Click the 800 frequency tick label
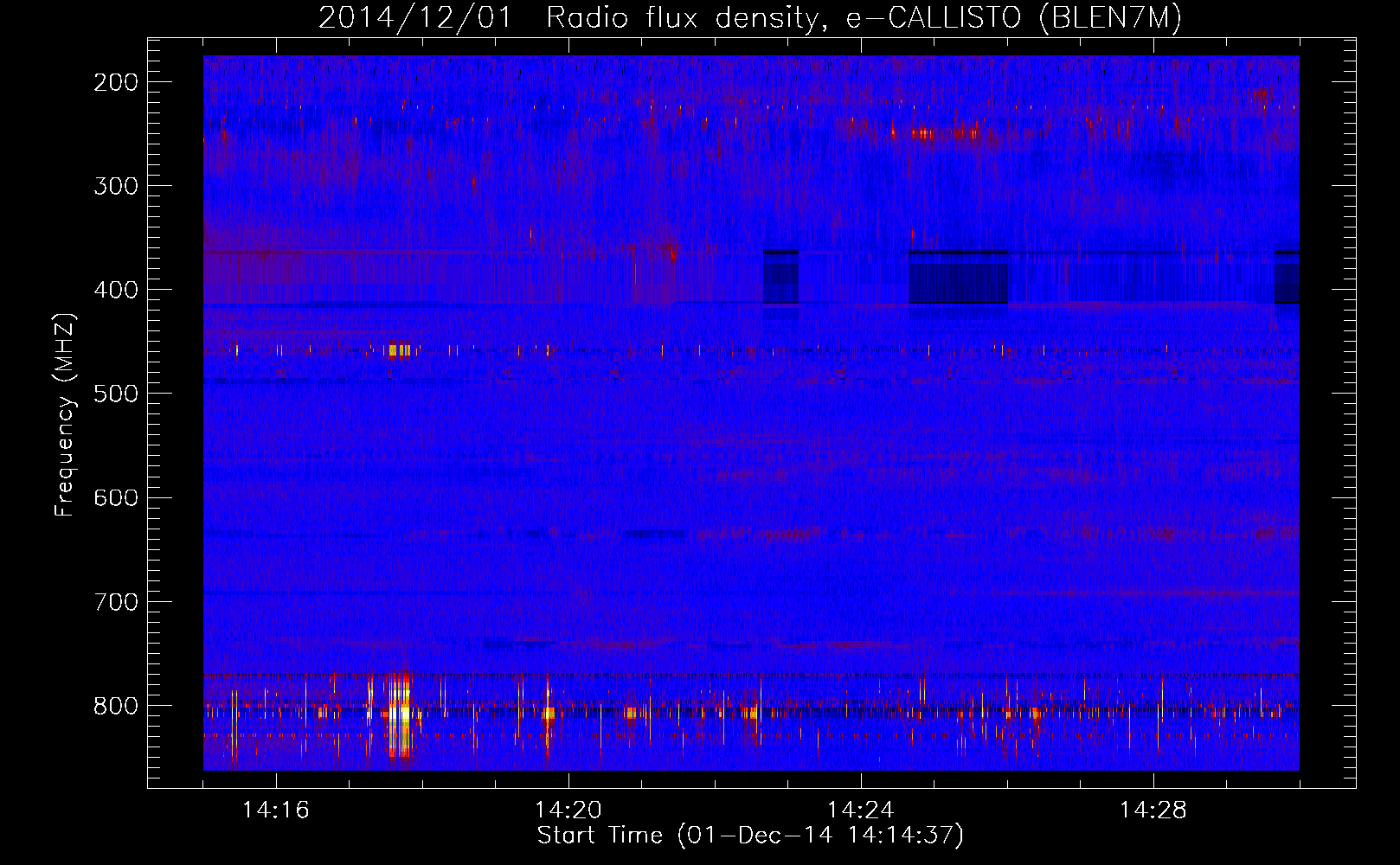 (x=116, y=706)
